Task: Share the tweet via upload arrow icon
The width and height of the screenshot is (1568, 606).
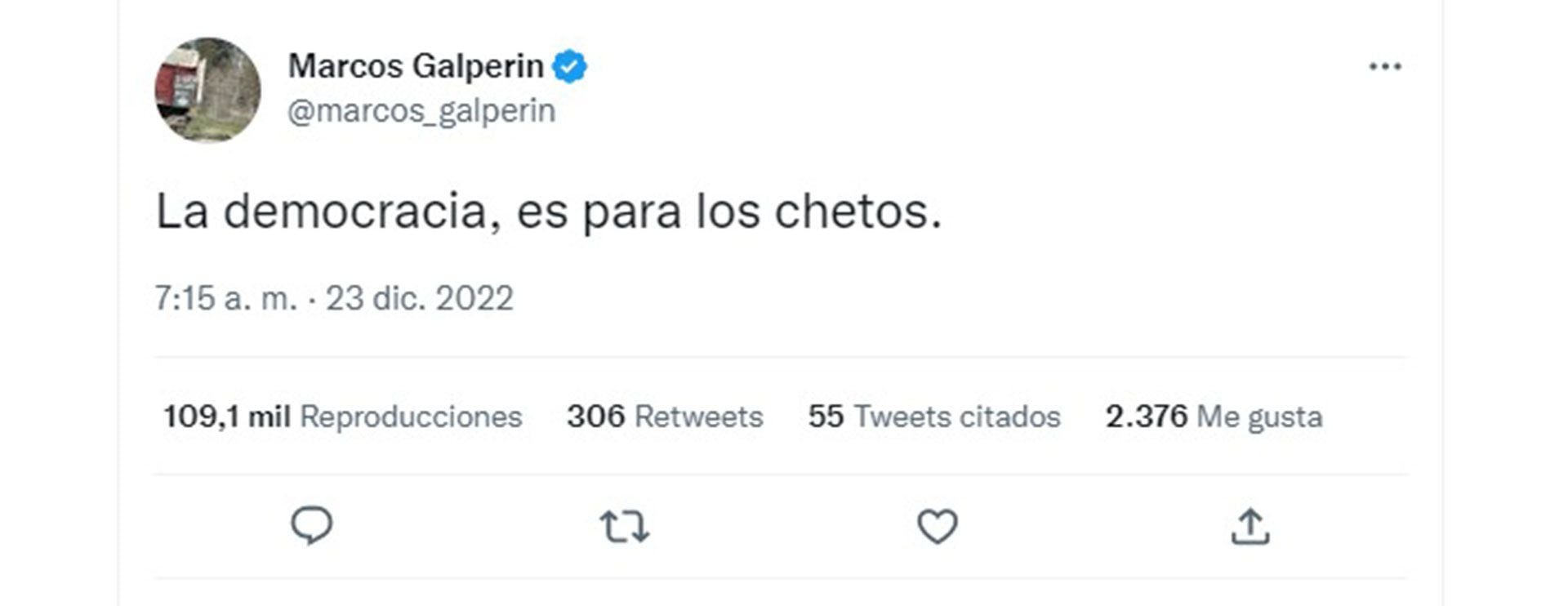Action: click(x=1250, y=526)
